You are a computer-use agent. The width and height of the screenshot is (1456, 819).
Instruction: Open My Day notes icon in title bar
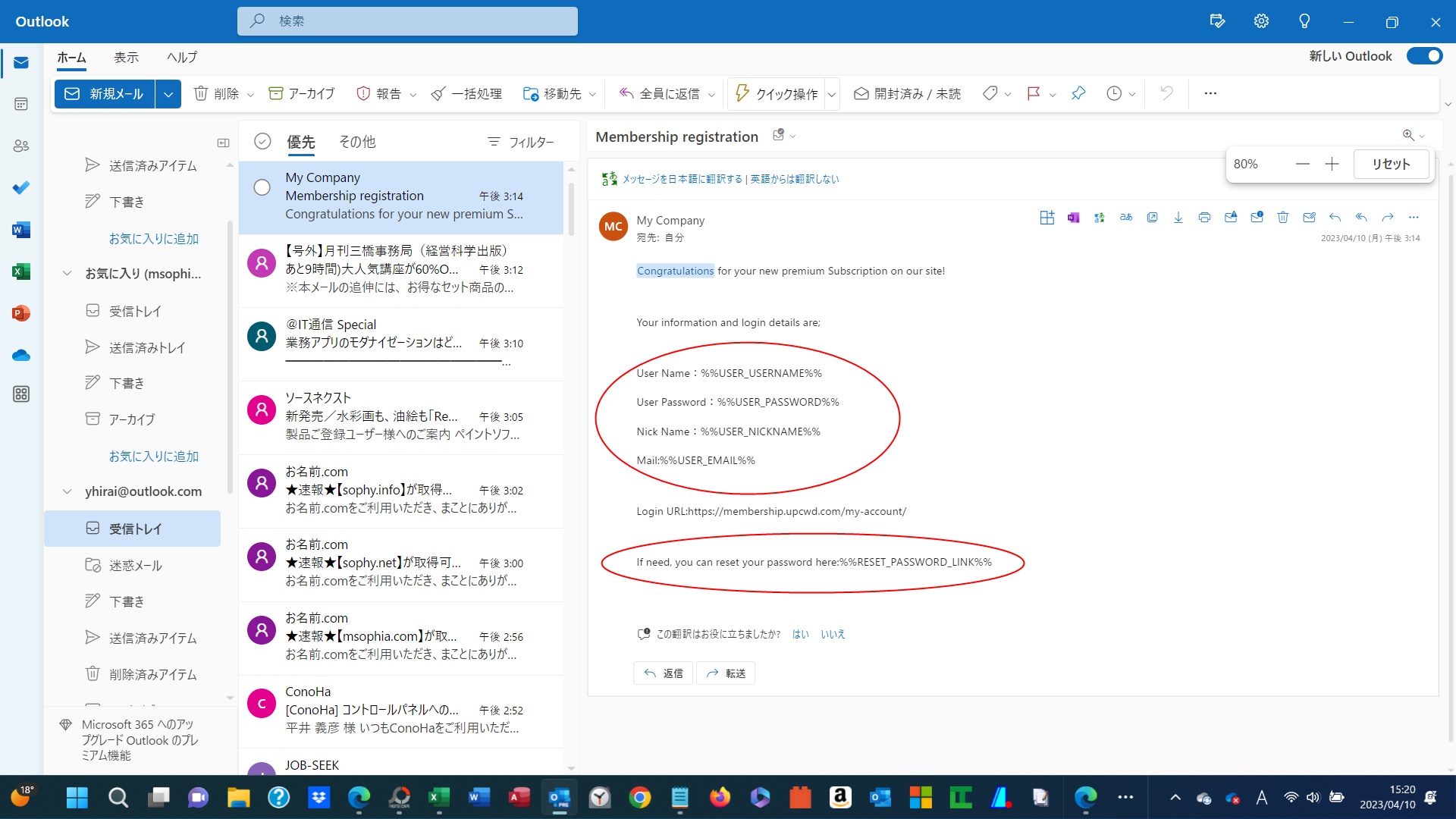tap(1217, 21)
